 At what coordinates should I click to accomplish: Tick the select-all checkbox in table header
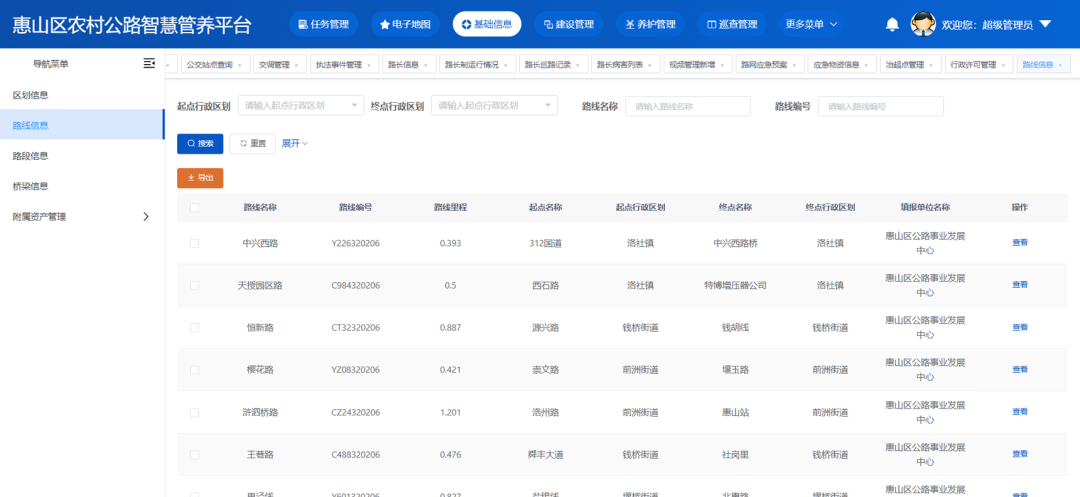[194, 207]
